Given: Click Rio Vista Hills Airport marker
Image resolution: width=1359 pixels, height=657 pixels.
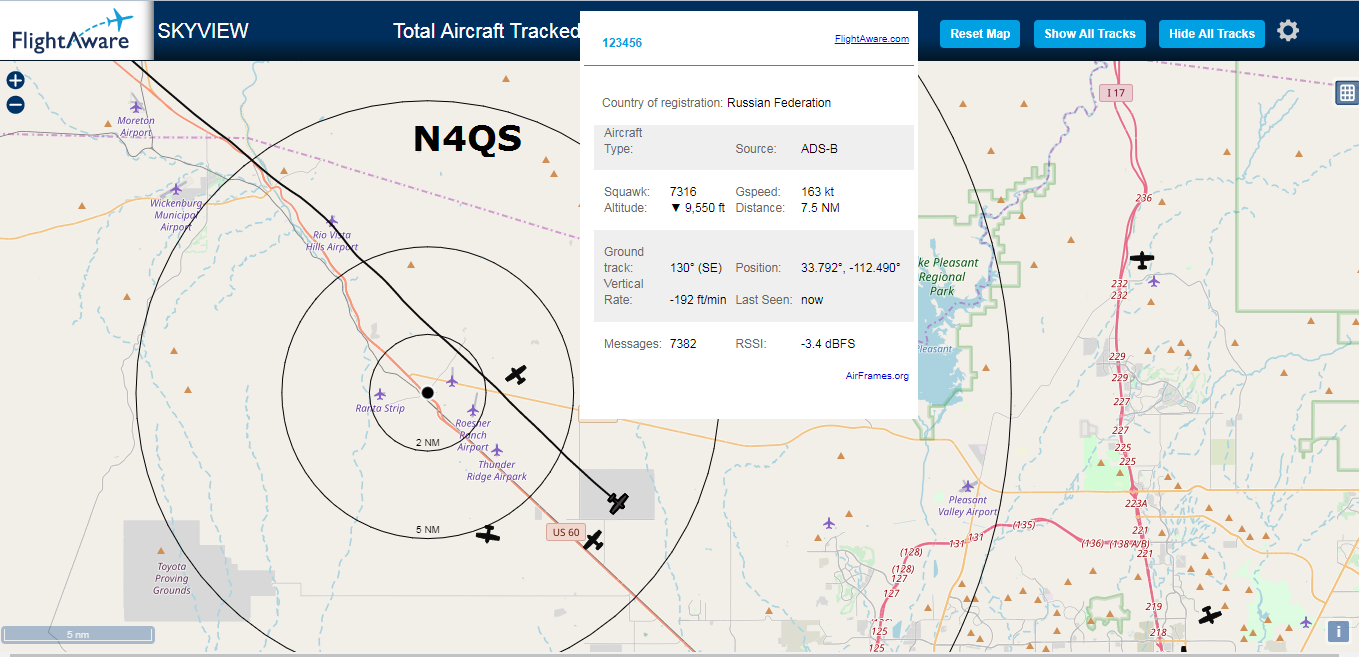Looking at the screenshot, I should point(332,221).
